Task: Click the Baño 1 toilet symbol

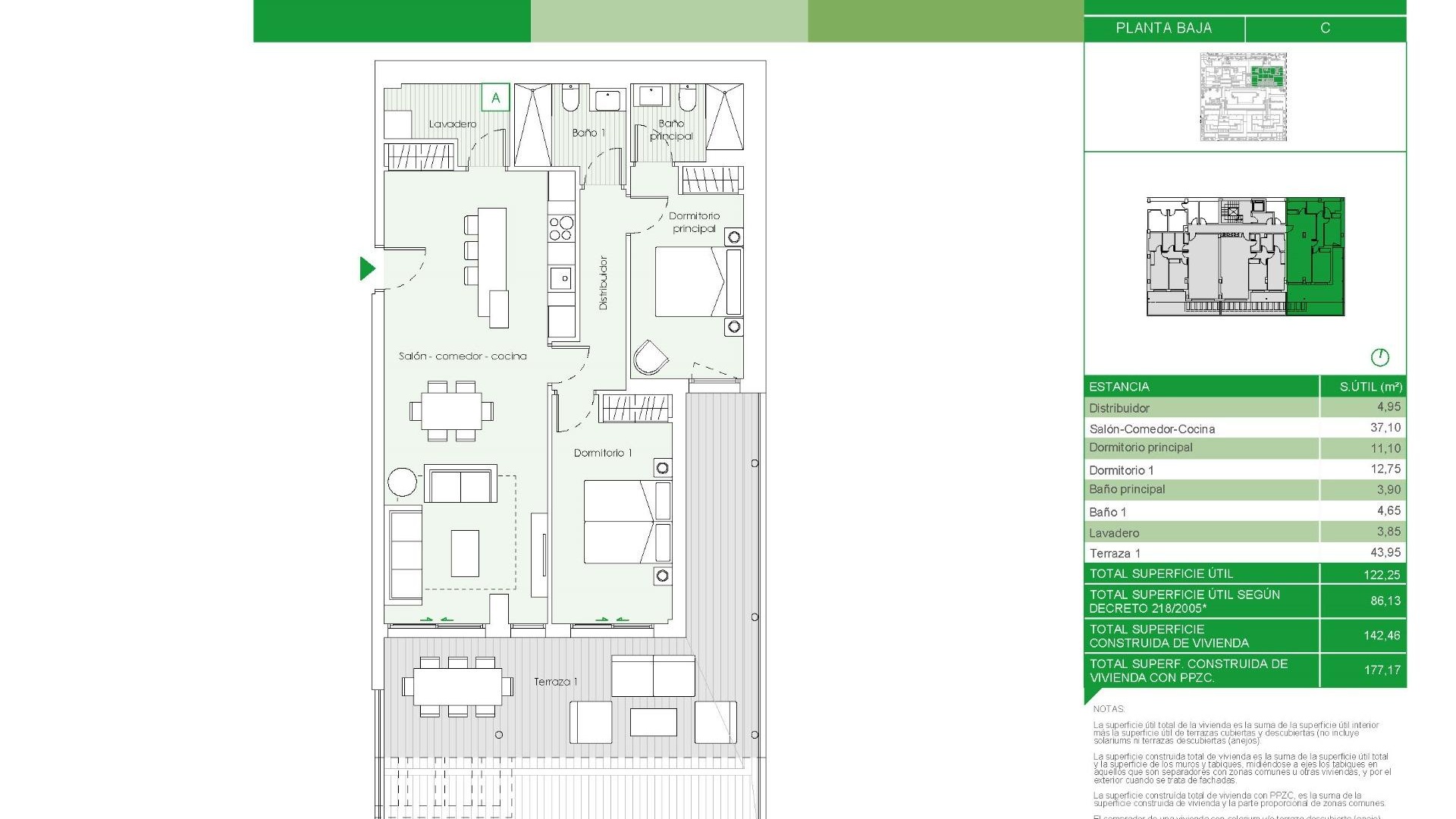Action: (571, 98)
